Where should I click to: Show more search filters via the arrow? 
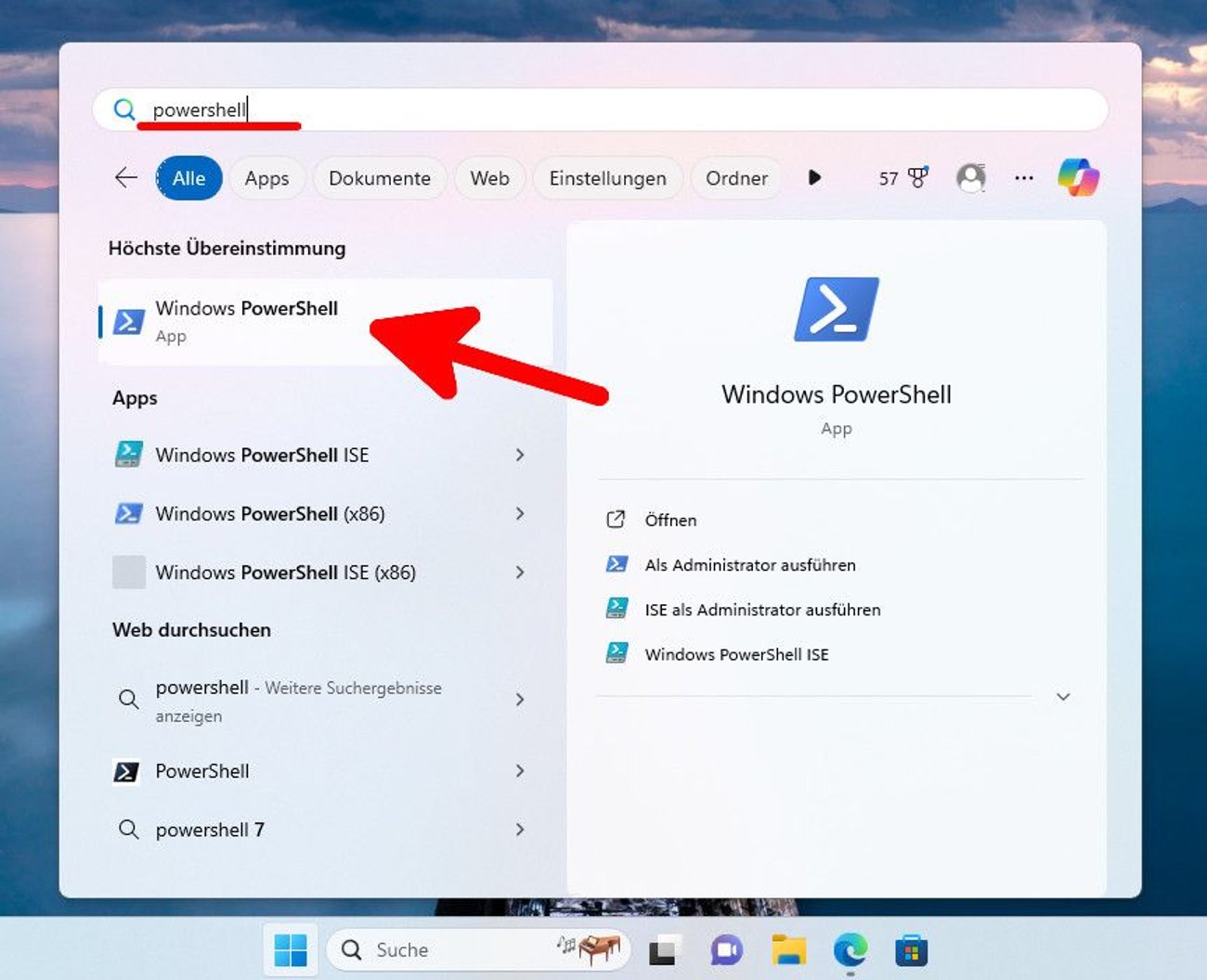pyautogui.click(x=814, y=178)
